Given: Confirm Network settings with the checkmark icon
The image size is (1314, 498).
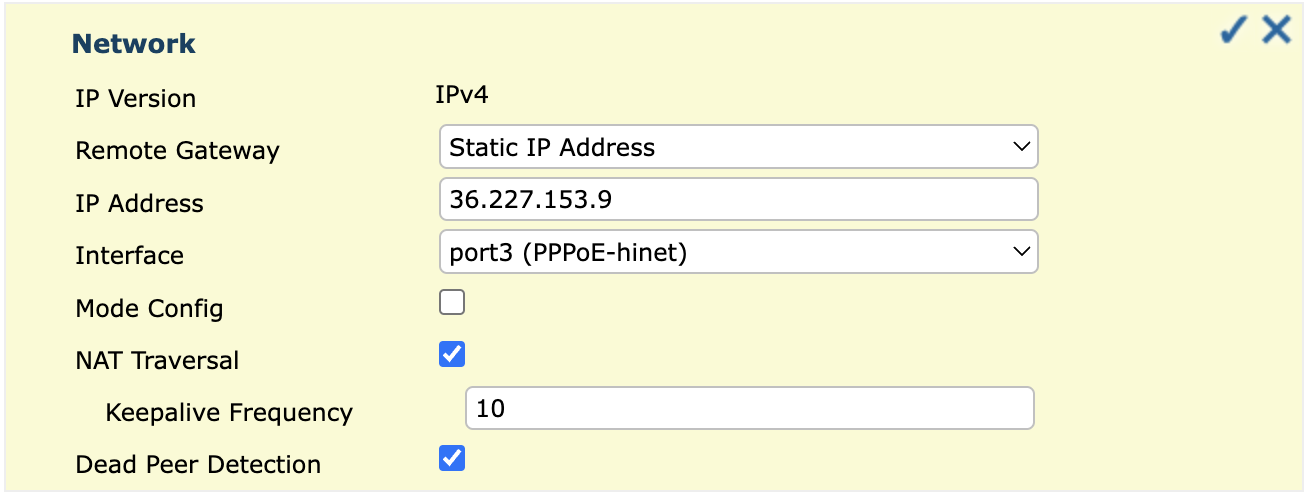Looking at the screenshot, I should 1234,31.
